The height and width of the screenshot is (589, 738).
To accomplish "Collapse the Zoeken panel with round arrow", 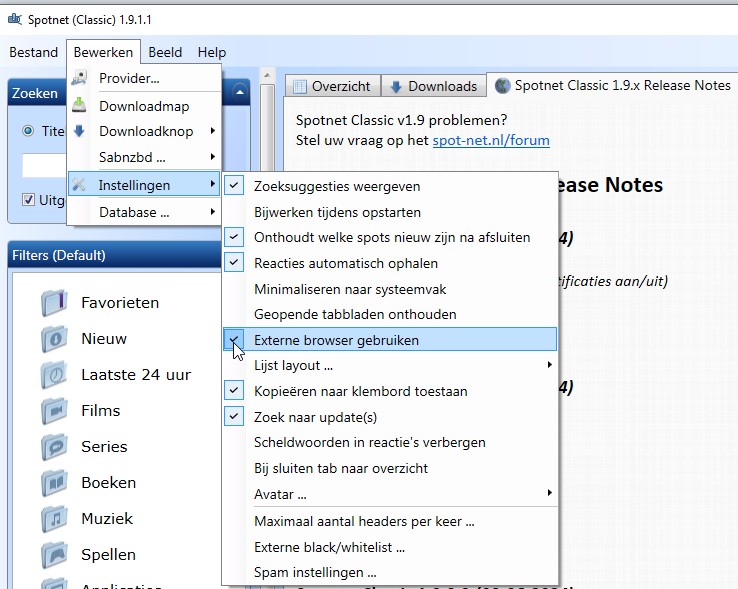I will click(240, 92).
